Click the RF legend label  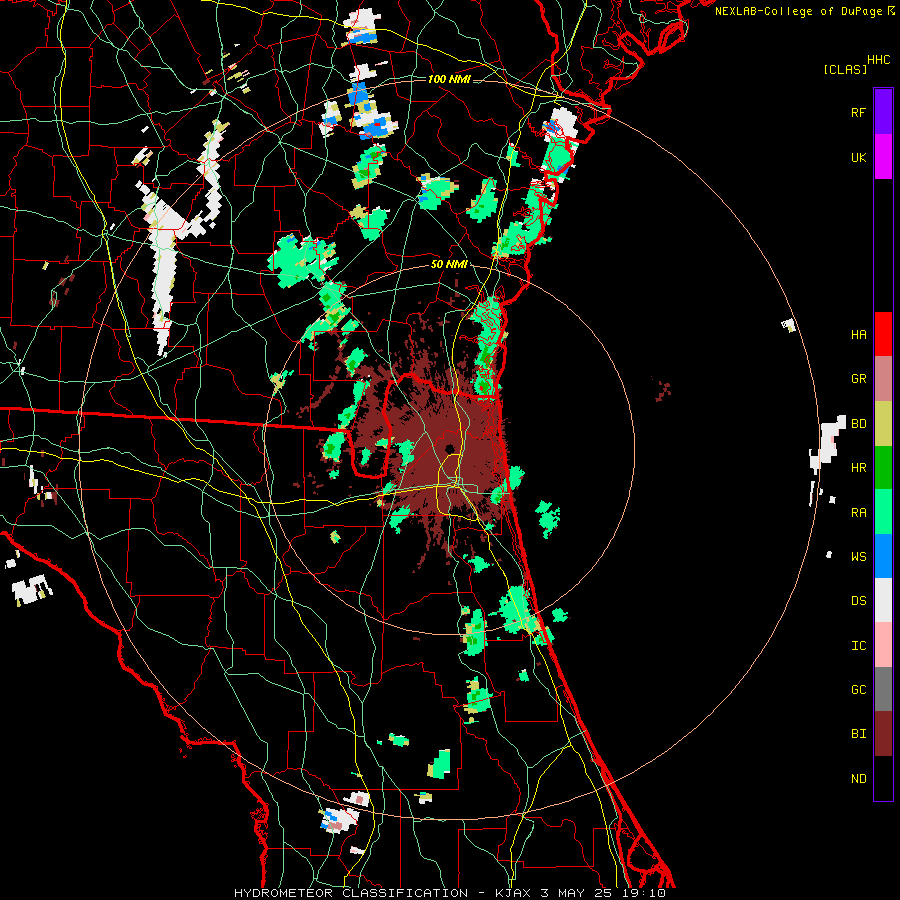pyautogui.click(x=858, y=112)
